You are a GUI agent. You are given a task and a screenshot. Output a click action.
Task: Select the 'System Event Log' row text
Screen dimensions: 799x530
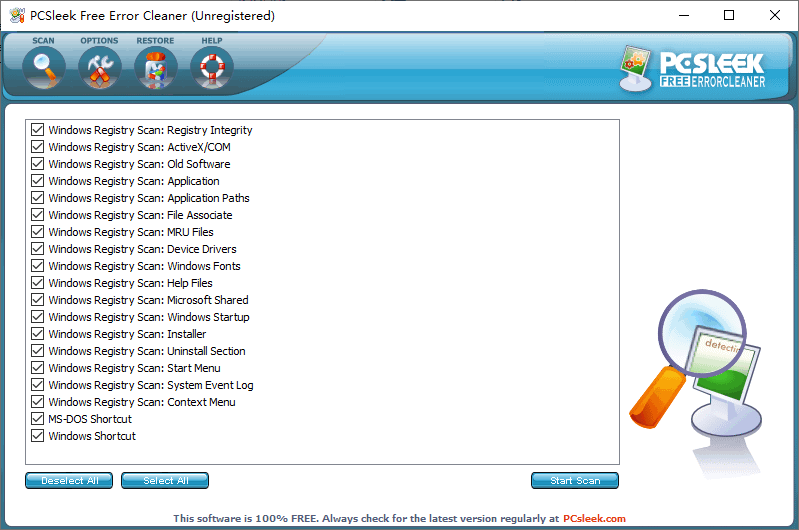click(151, 385)
